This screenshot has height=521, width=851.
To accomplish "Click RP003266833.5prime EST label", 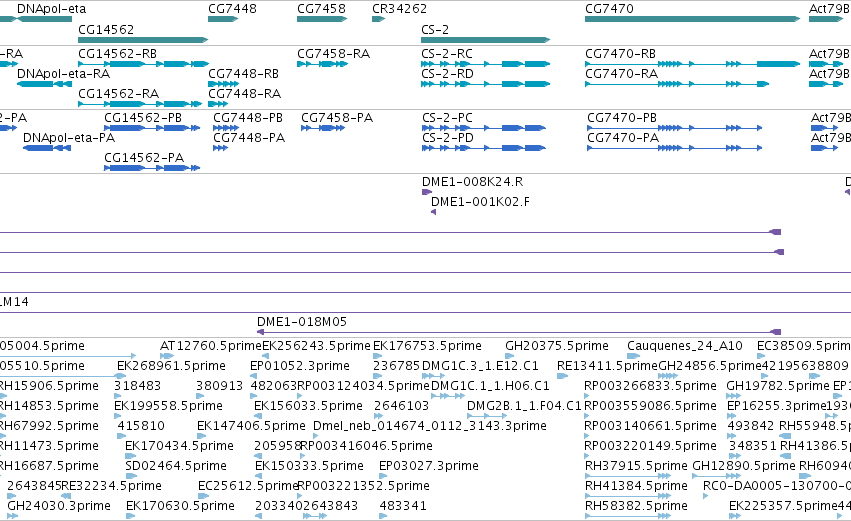I will pyautogui.click(x=650, y=386).
